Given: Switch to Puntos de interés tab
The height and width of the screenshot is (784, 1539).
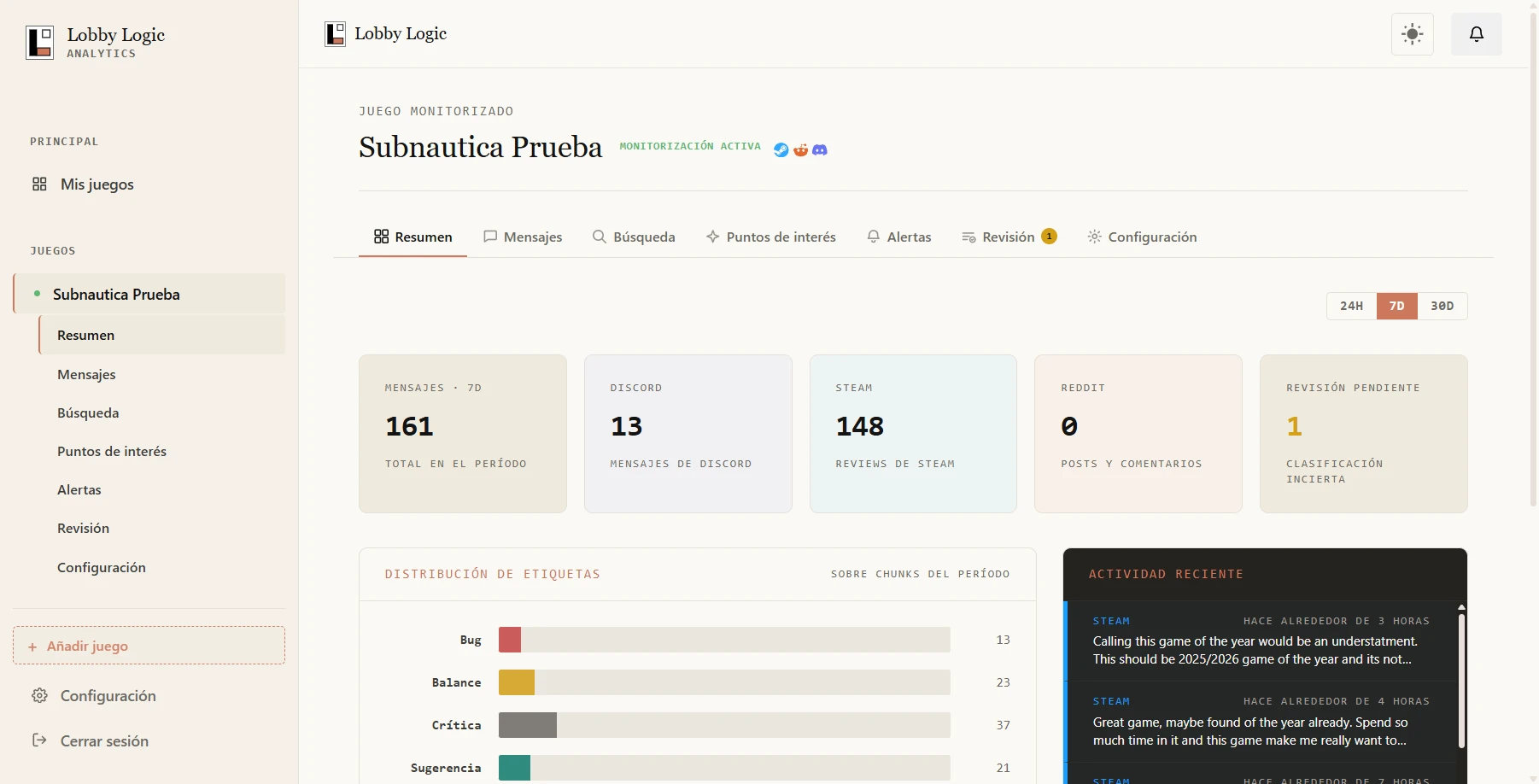Looking at the screenshot, I should click(771, 237).
